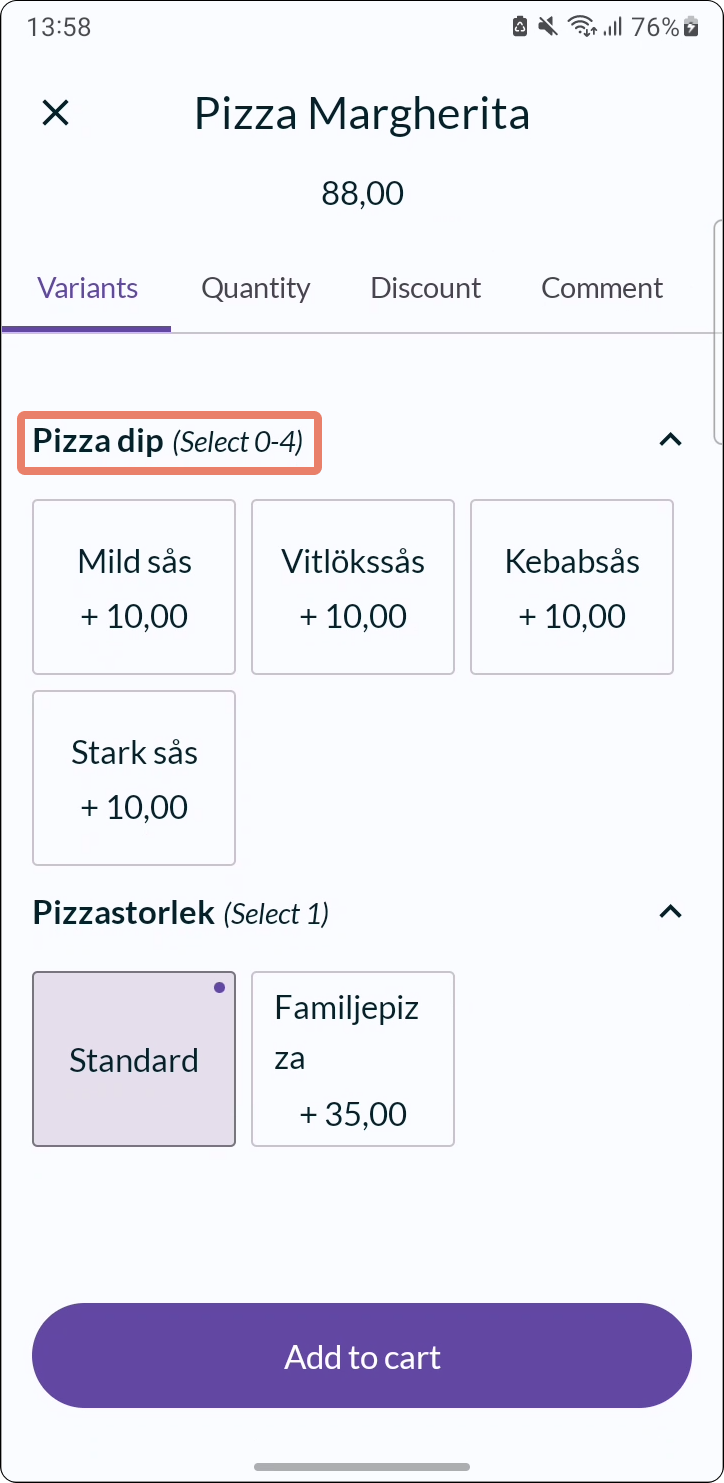724x1483 pixels.
Task: Close the Pizza Margherita dialog with X
Action: pos(55,113)
